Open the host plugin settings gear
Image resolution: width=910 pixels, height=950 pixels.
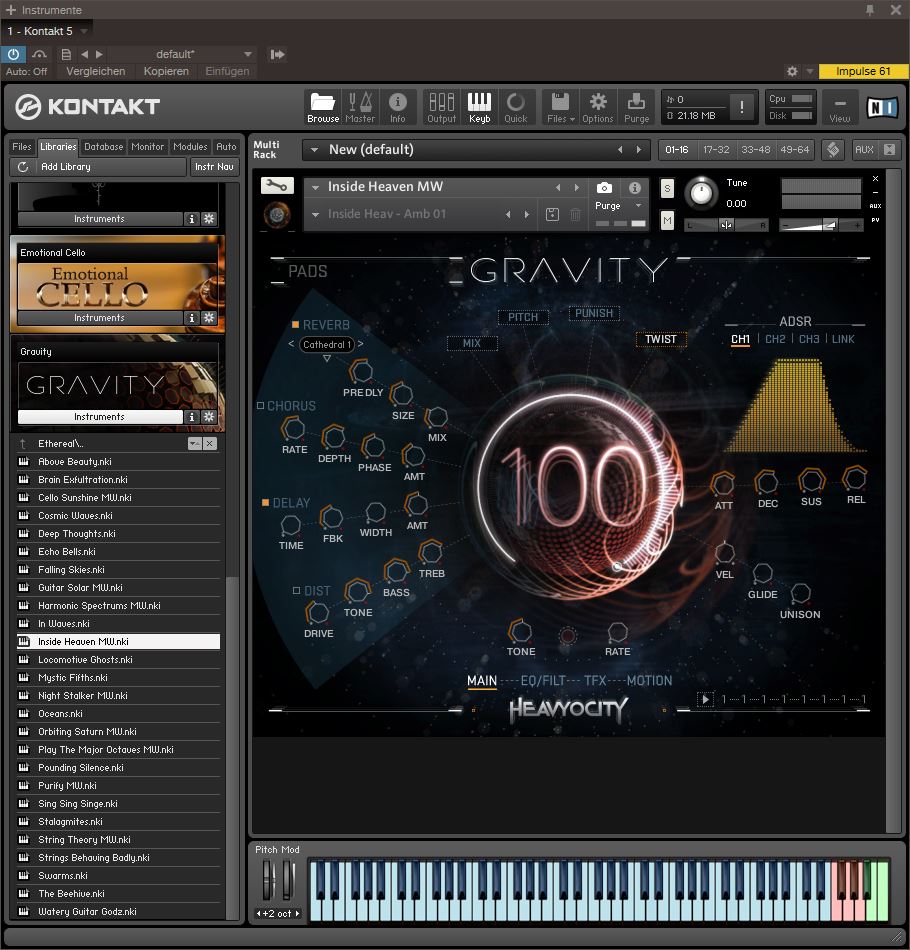pos(792,71)
